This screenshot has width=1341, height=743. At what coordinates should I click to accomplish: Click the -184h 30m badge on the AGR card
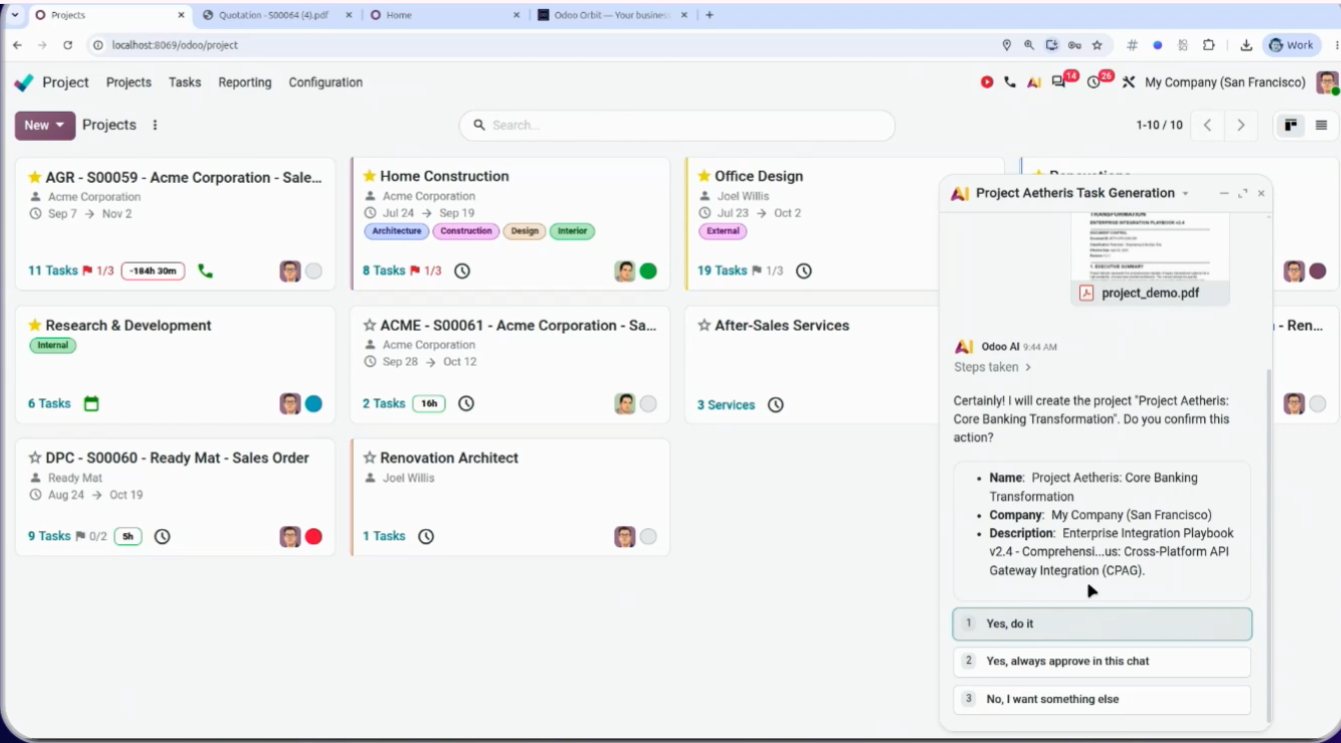(x=153, y=271)
